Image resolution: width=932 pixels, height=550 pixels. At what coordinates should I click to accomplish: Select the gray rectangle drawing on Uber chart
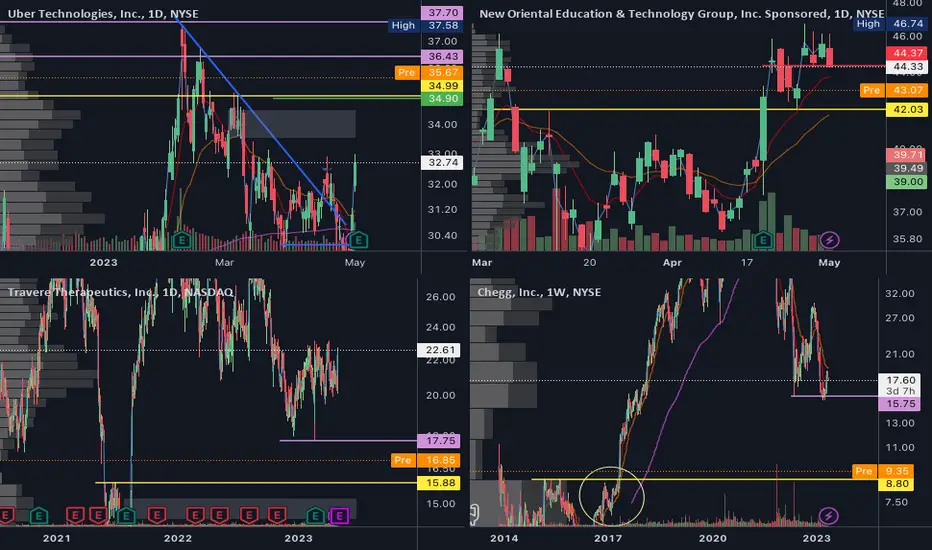[300, 124]
